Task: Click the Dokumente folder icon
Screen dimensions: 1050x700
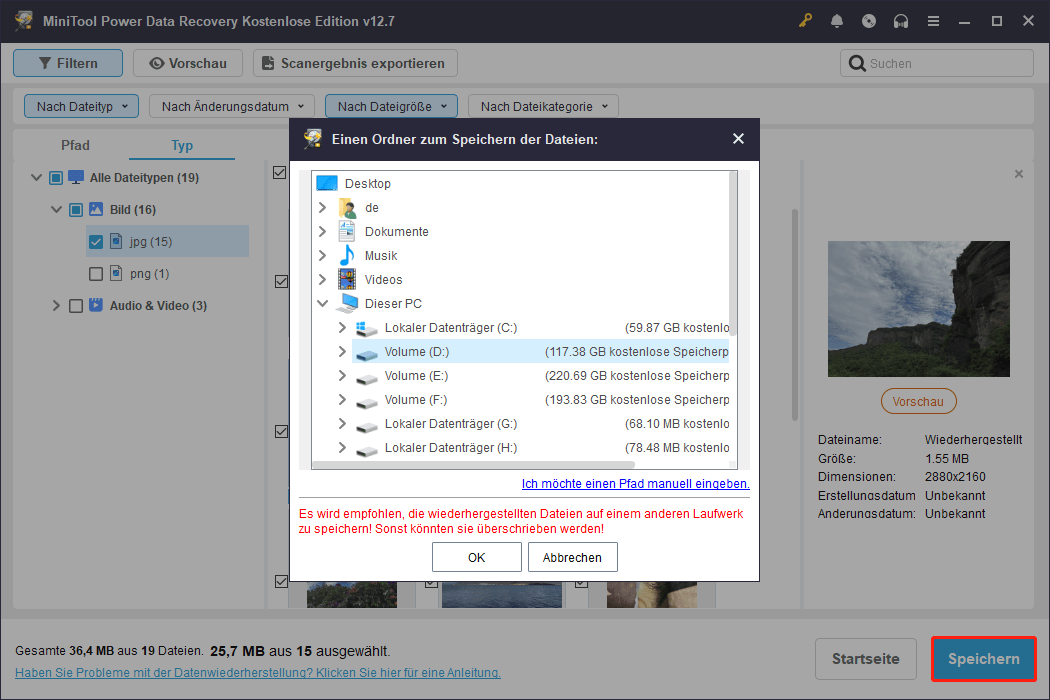Action: [x=347, y=232]
